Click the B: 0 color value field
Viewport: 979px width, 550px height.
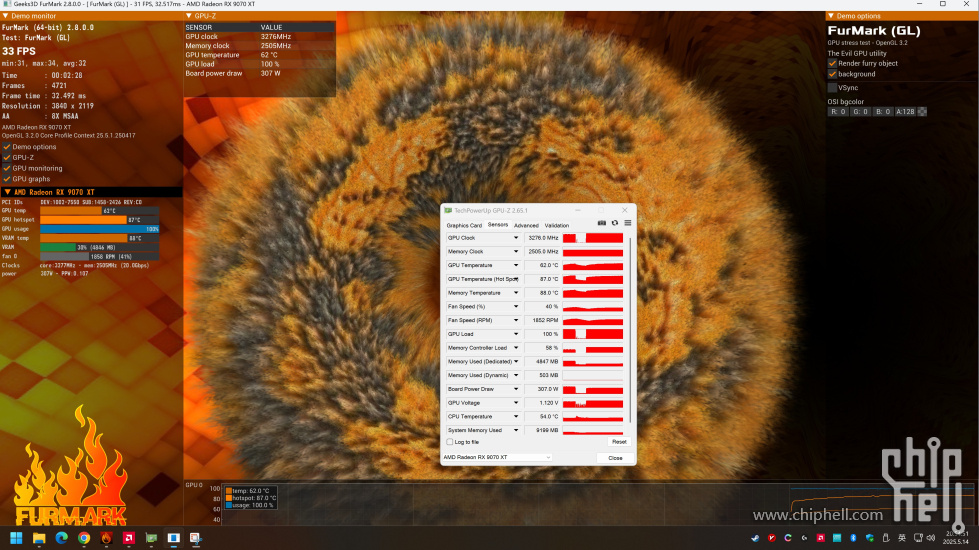tap(883, 112)
